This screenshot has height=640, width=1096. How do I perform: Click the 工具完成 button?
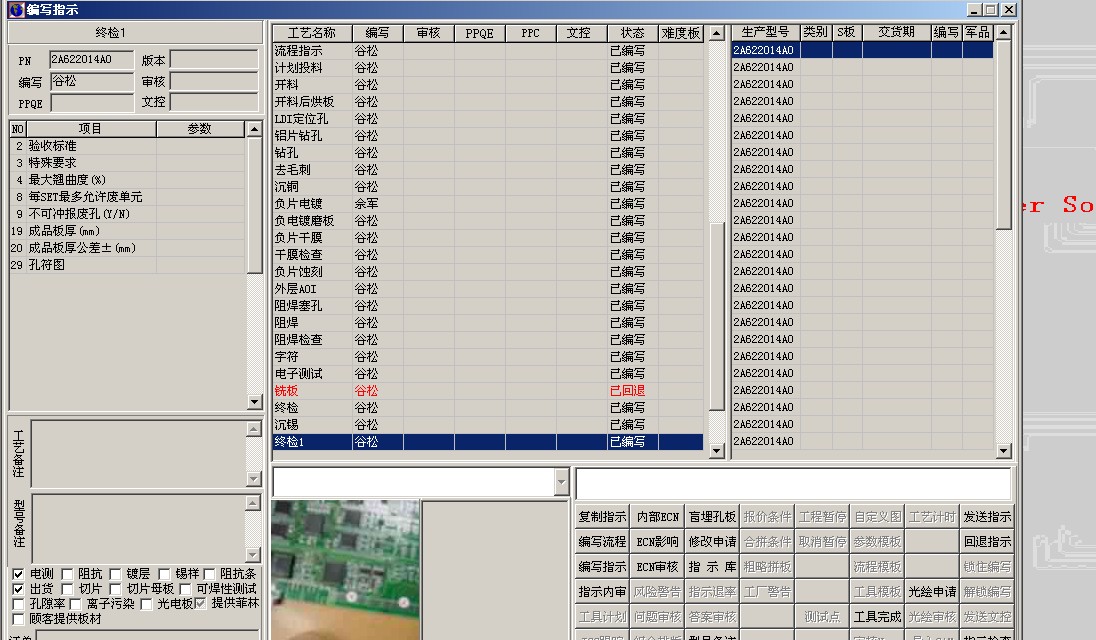[x=877, y=617]
